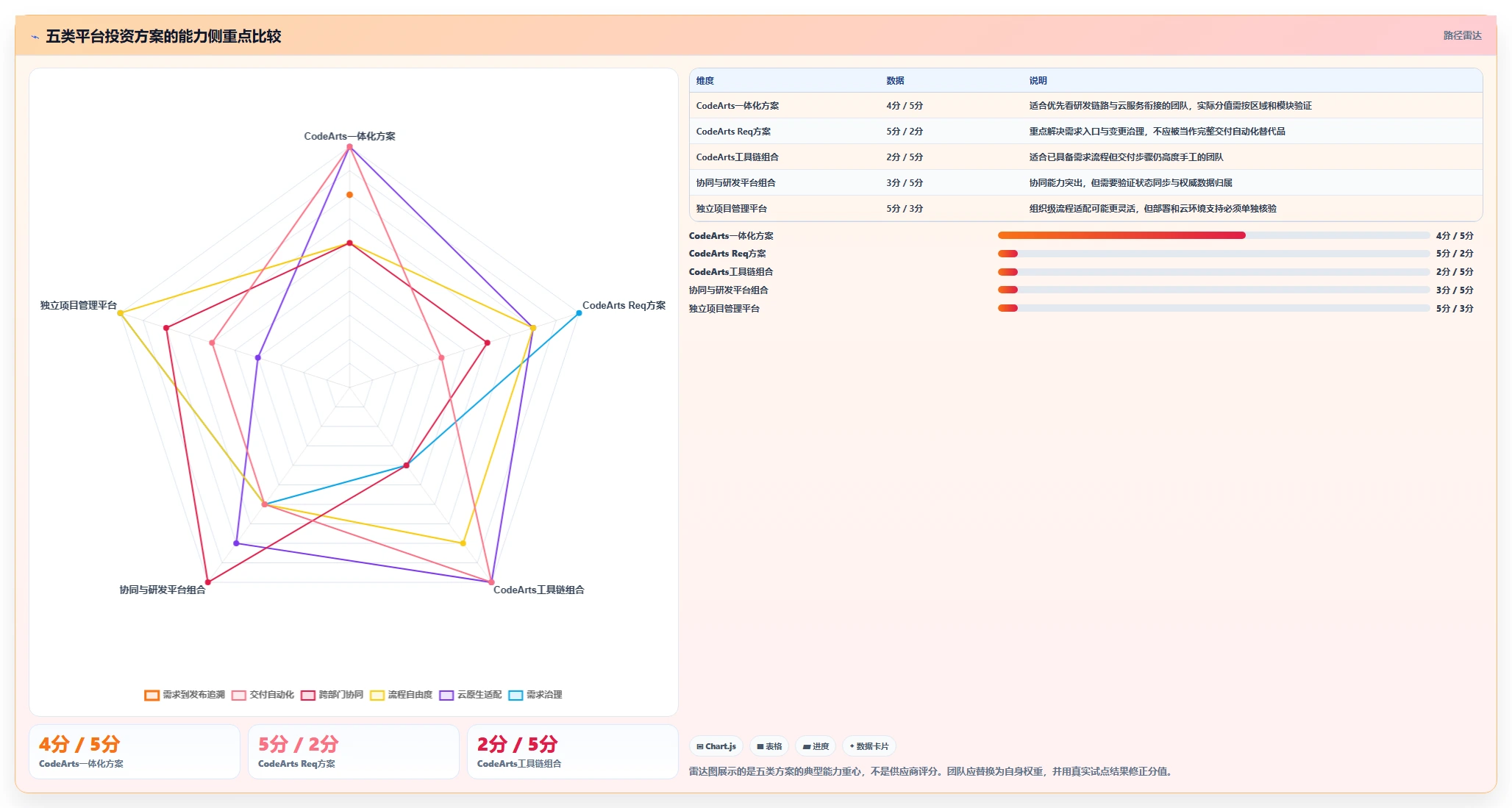The image size is (1512, 808).
Task: Open the 5分 / 2分 CodeArts Req方案 data card
Action: coord(354,751)
